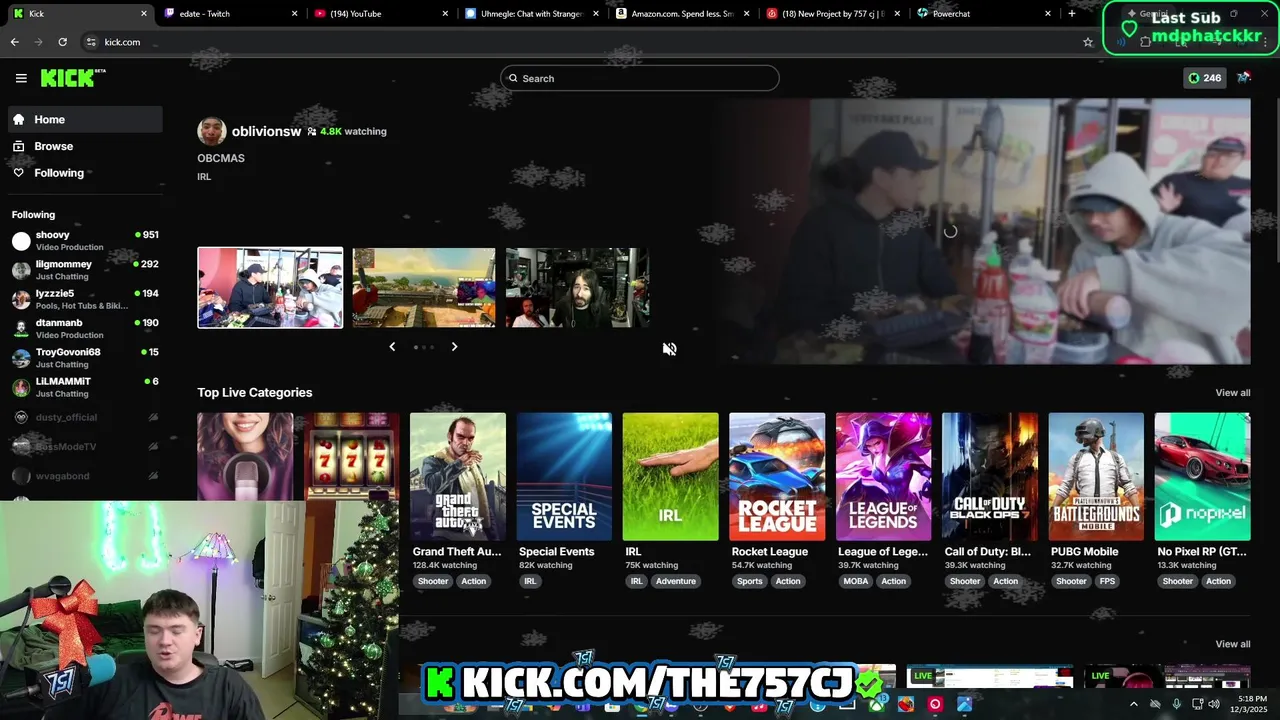
Task: Open followed channel lyzzzie5
Action: tap(85, 299)
